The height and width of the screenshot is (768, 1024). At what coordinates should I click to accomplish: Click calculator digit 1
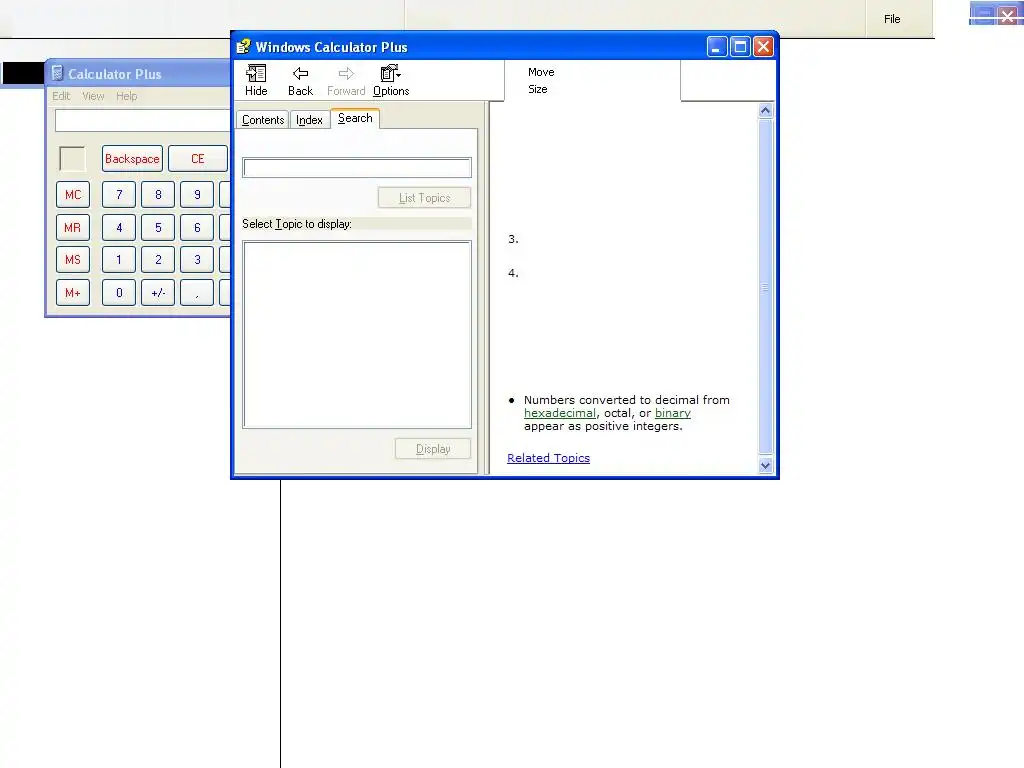(x=119, y=259)
